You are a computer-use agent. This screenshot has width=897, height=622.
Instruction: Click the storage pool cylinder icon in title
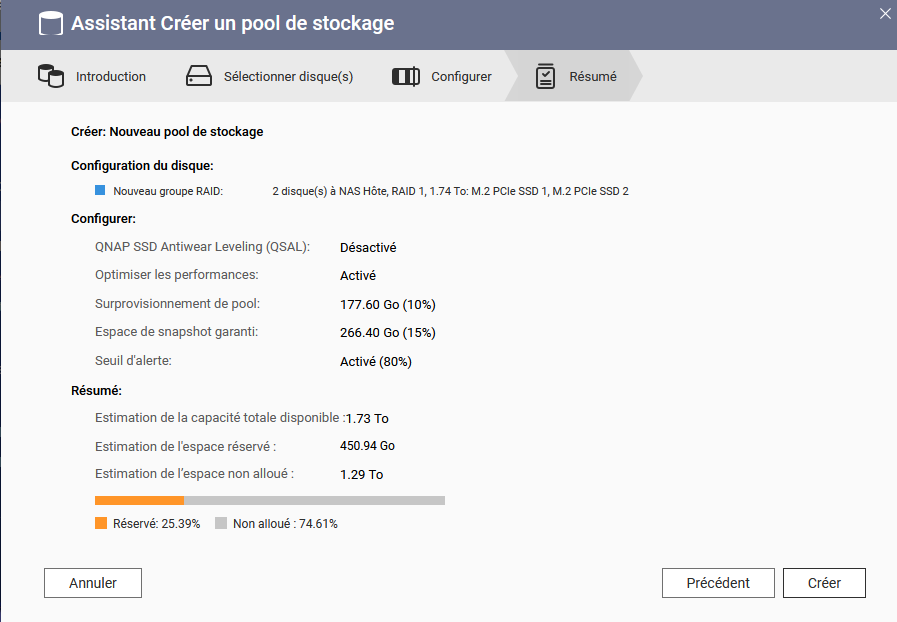(x=51, y=23)
